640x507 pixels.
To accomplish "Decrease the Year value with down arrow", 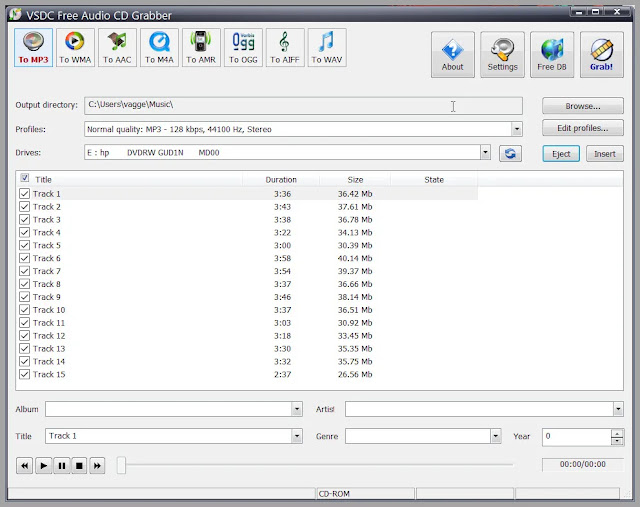I will tap(617, 441).
